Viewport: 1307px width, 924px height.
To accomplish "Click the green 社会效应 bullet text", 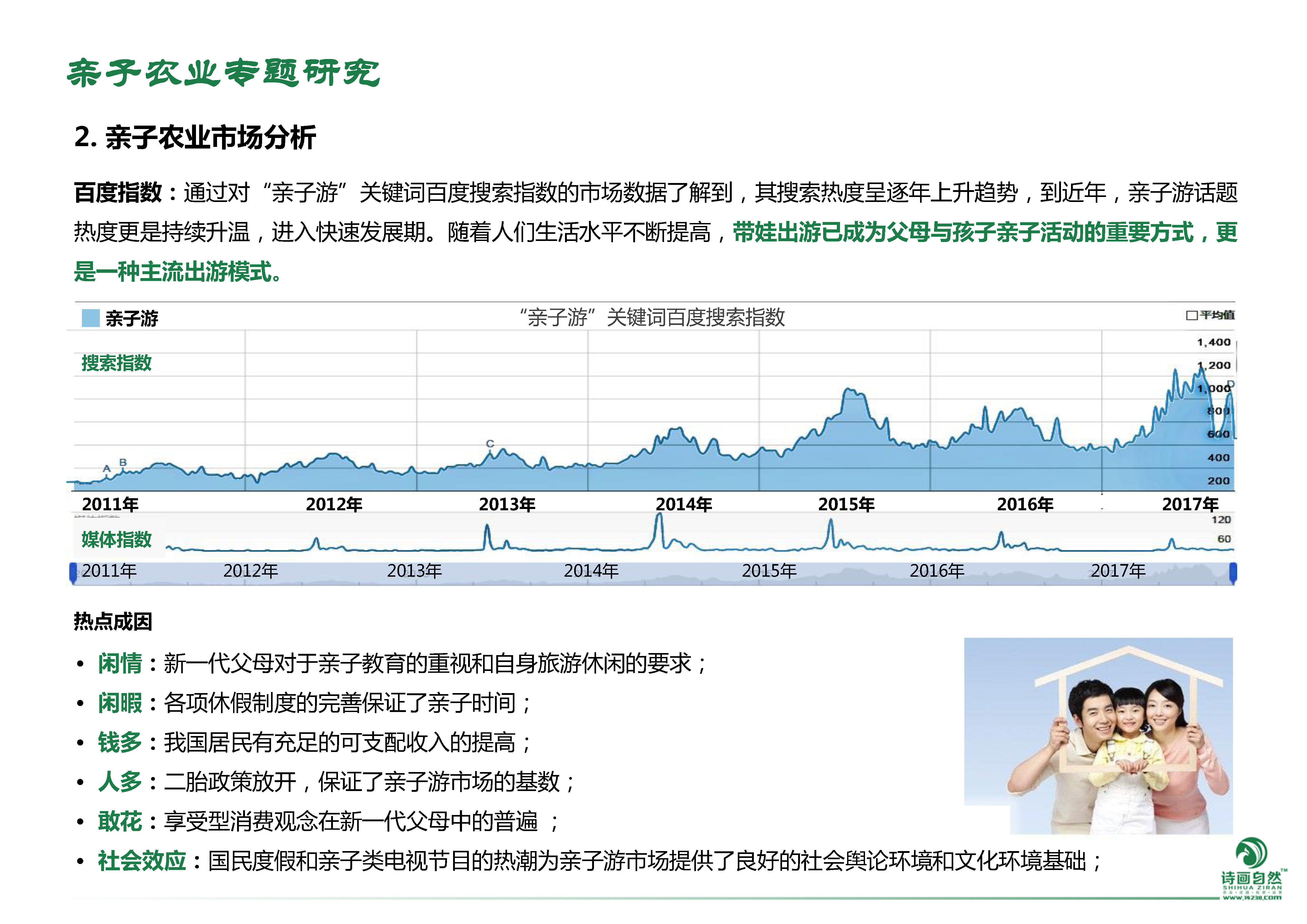I will pos(142,861).
